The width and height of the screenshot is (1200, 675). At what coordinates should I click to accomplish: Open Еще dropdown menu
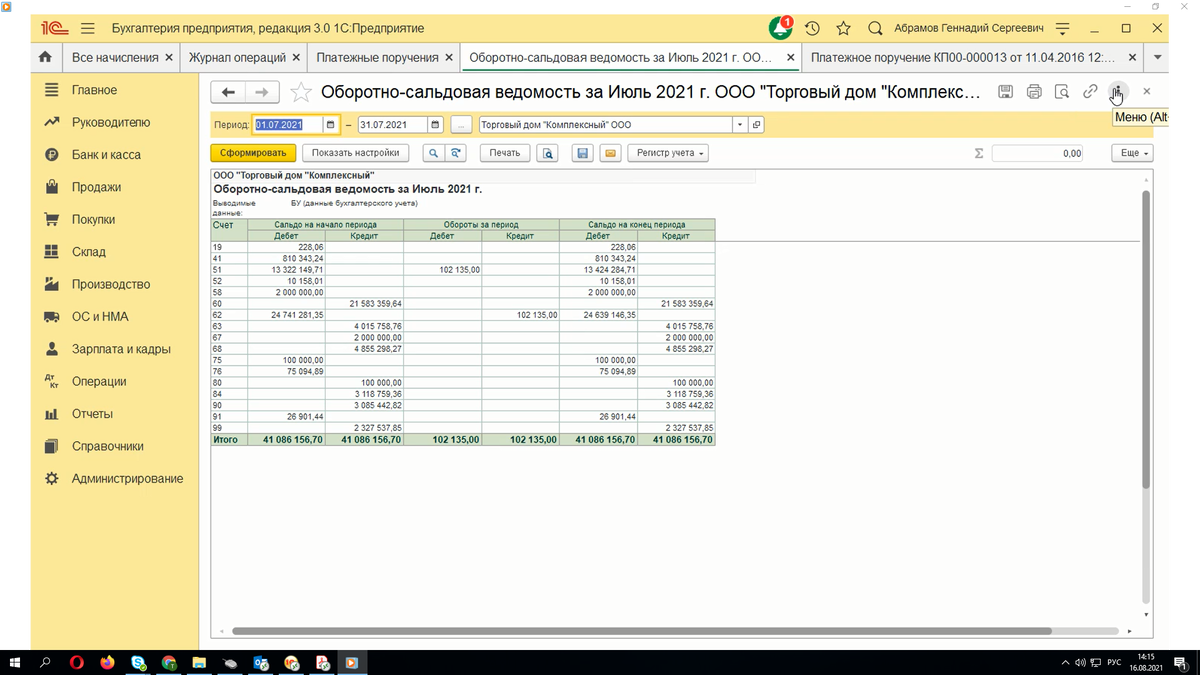click(1132, 153)
